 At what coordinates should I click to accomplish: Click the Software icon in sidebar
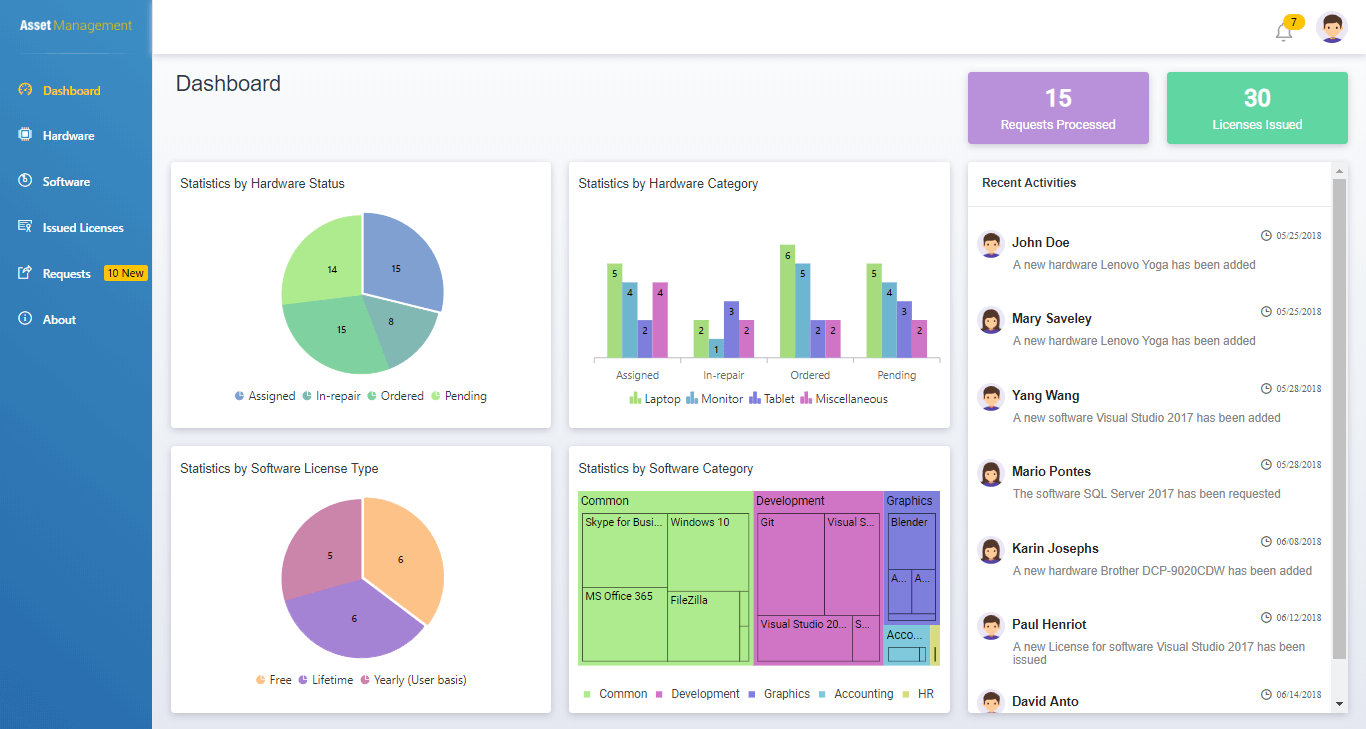pyautogui.click(x=26, y=181)
